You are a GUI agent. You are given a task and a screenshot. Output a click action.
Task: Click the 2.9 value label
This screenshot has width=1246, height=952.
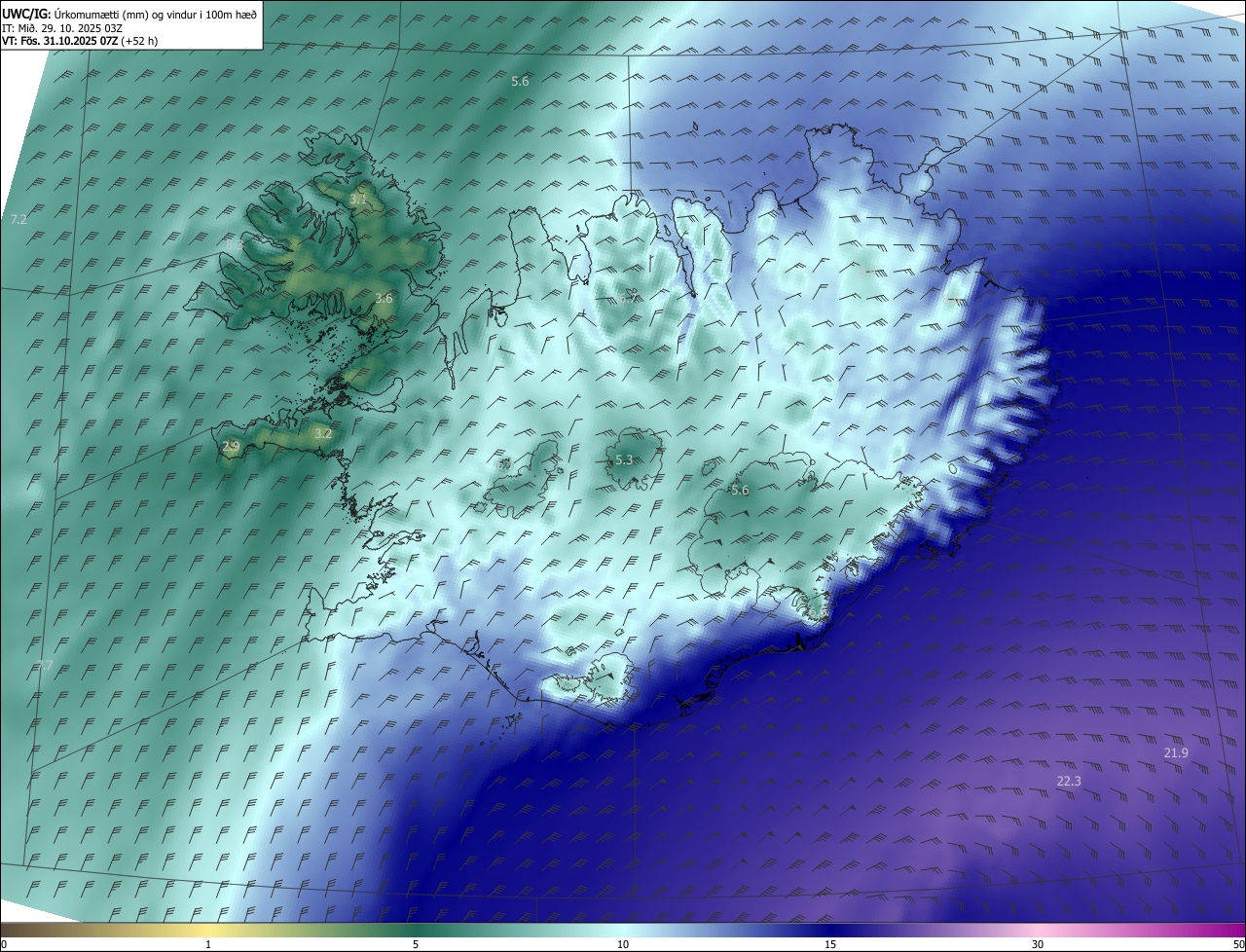click(231, 447)
